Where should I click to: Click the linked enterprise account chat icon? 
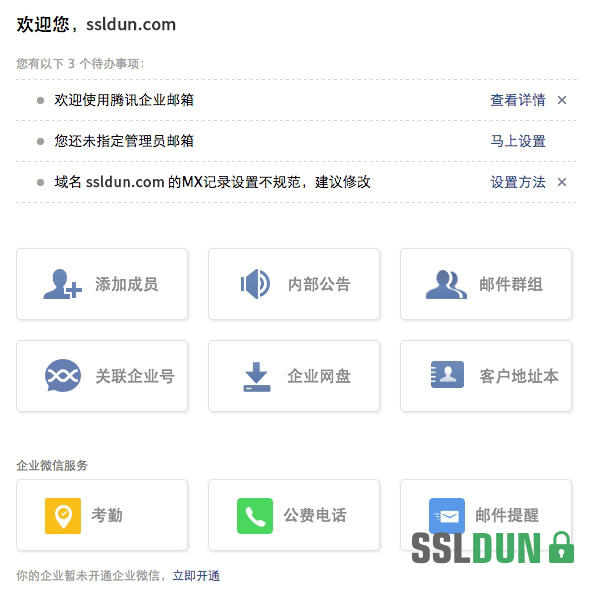[63, 376]
